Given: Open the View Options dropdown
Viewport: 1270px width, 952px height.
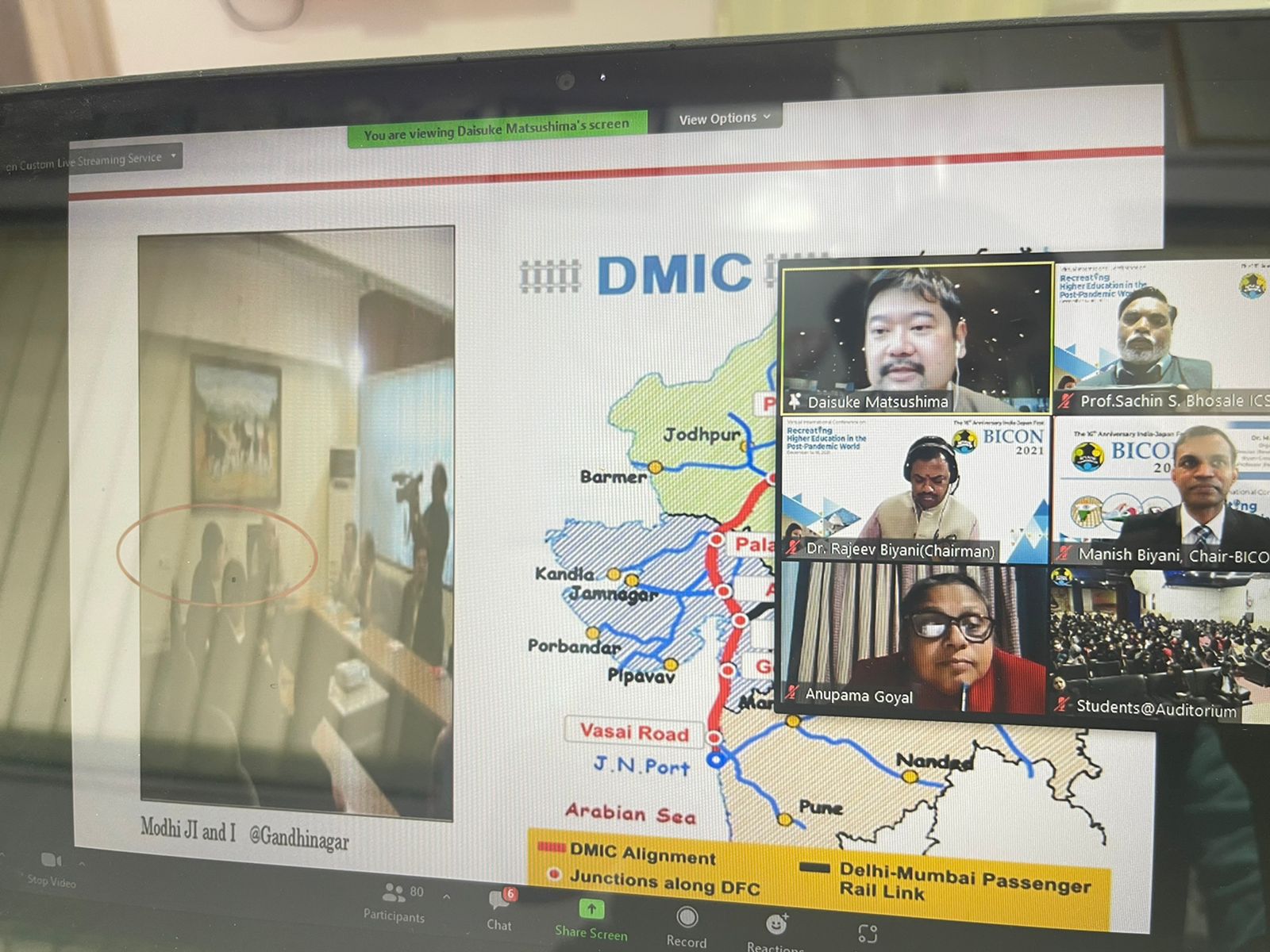Looking at the screenshot, I should tap(725, 118).
